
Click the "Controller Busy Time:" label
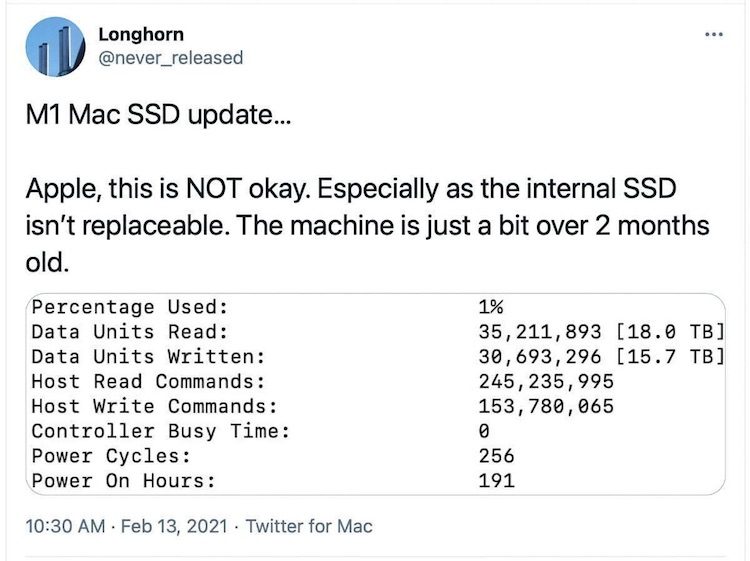click(x=160, y=431)
